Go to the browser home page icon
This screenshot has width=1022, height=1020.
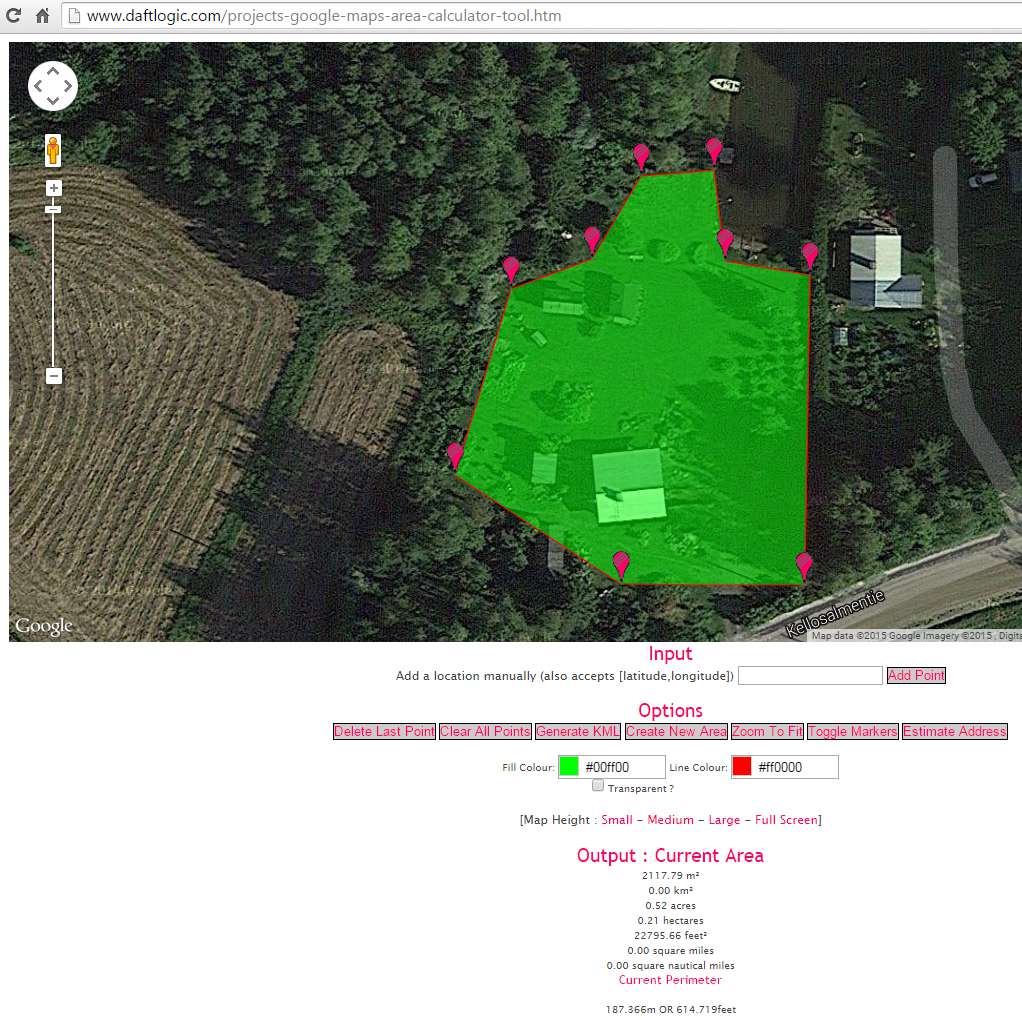[43, 16]
